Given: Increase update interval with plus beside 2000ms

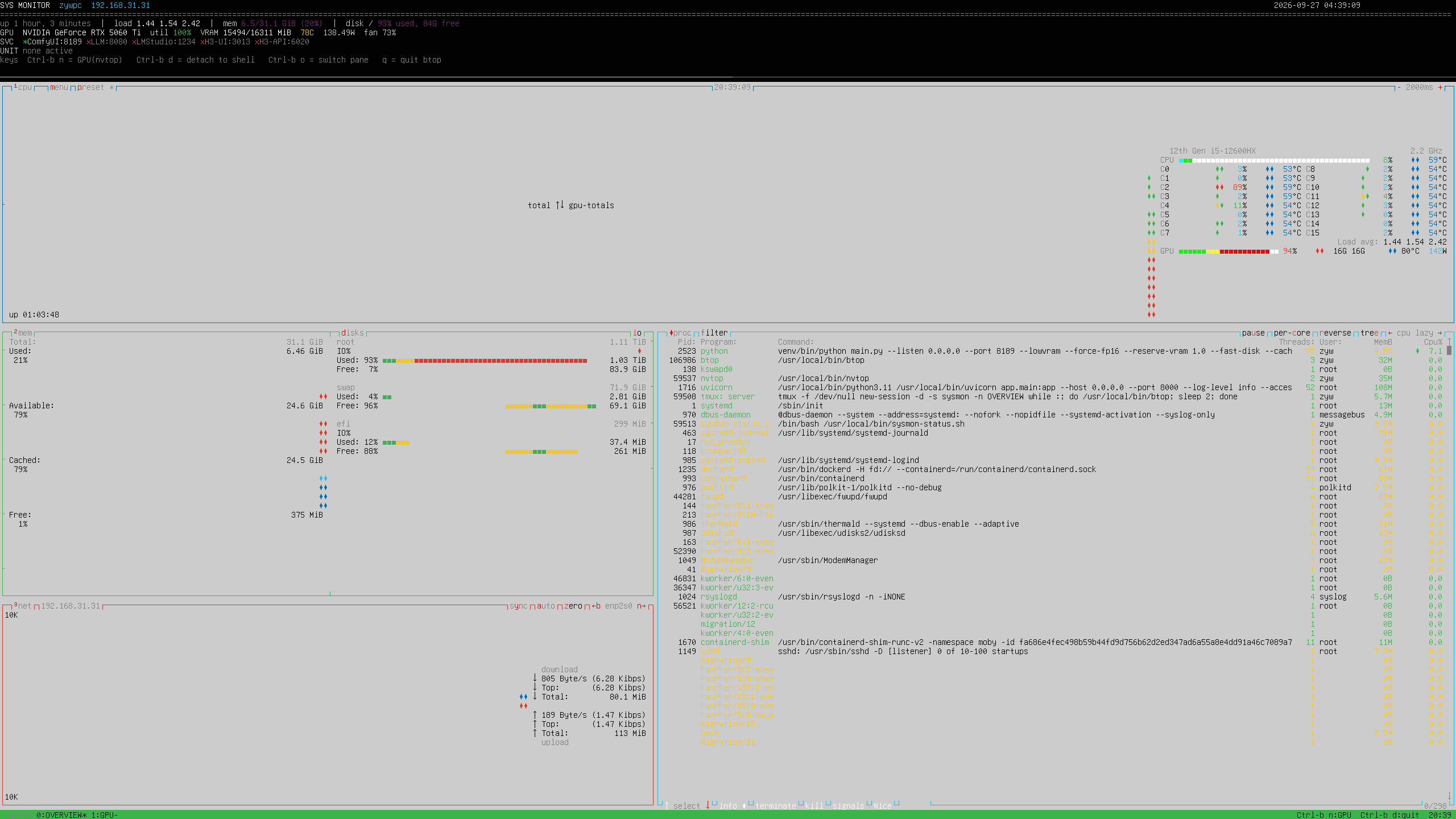Looking at the screenshot, I should (x=1440, y=87).
